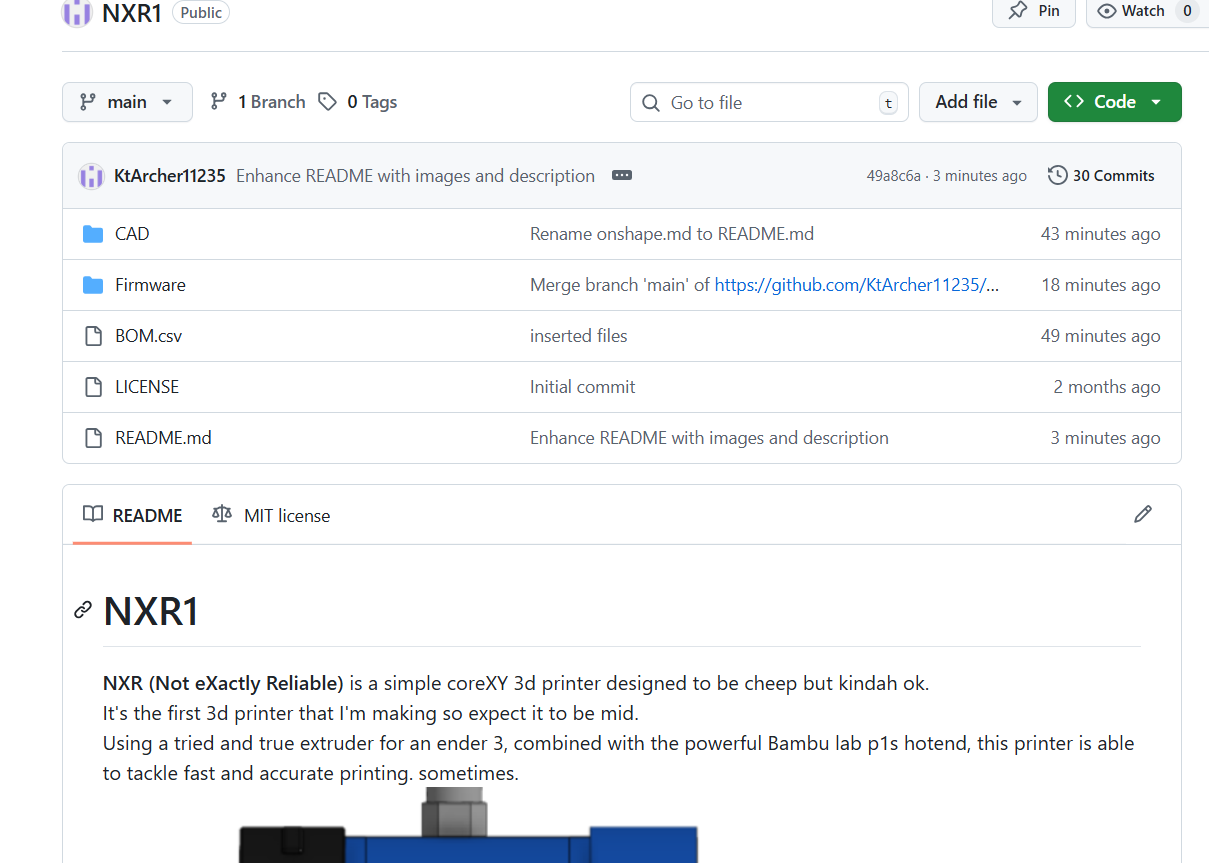Open commit hash 49a8c6a link
1209x863 pixels.
point(893,176)
